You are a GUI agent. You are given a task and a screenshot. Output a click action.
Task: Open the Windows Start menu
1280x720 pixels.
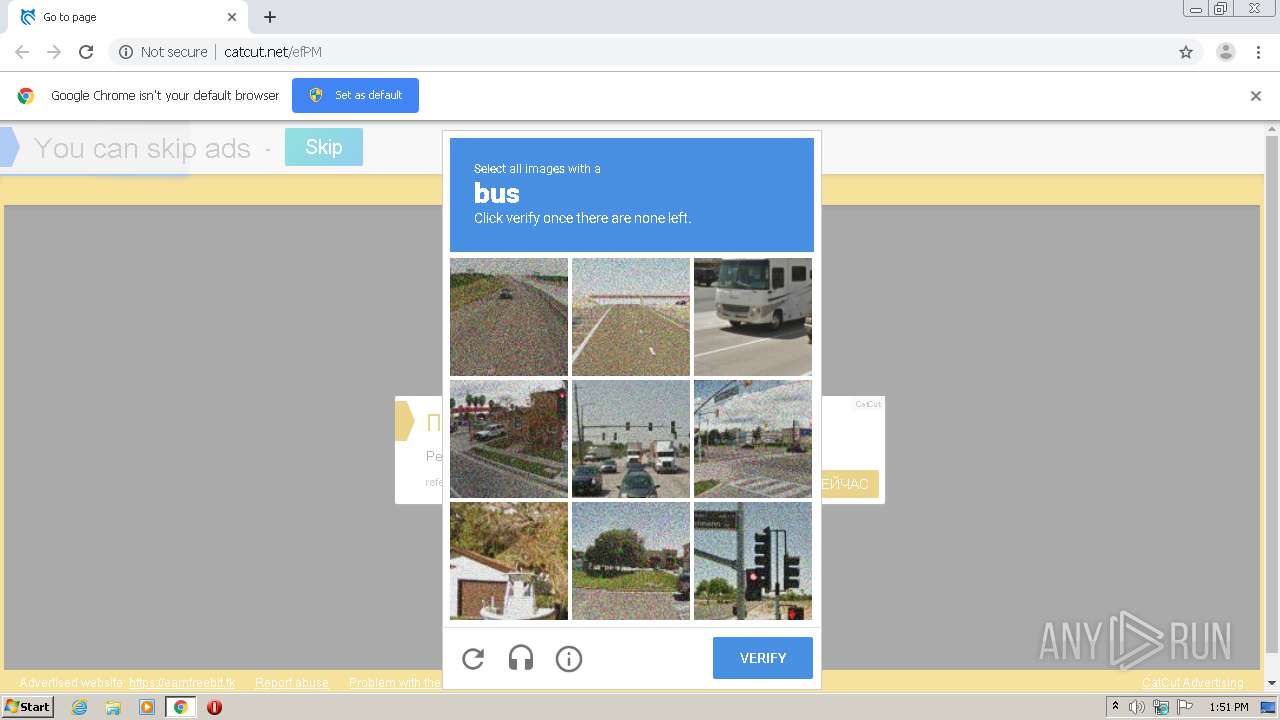(28, 707)
